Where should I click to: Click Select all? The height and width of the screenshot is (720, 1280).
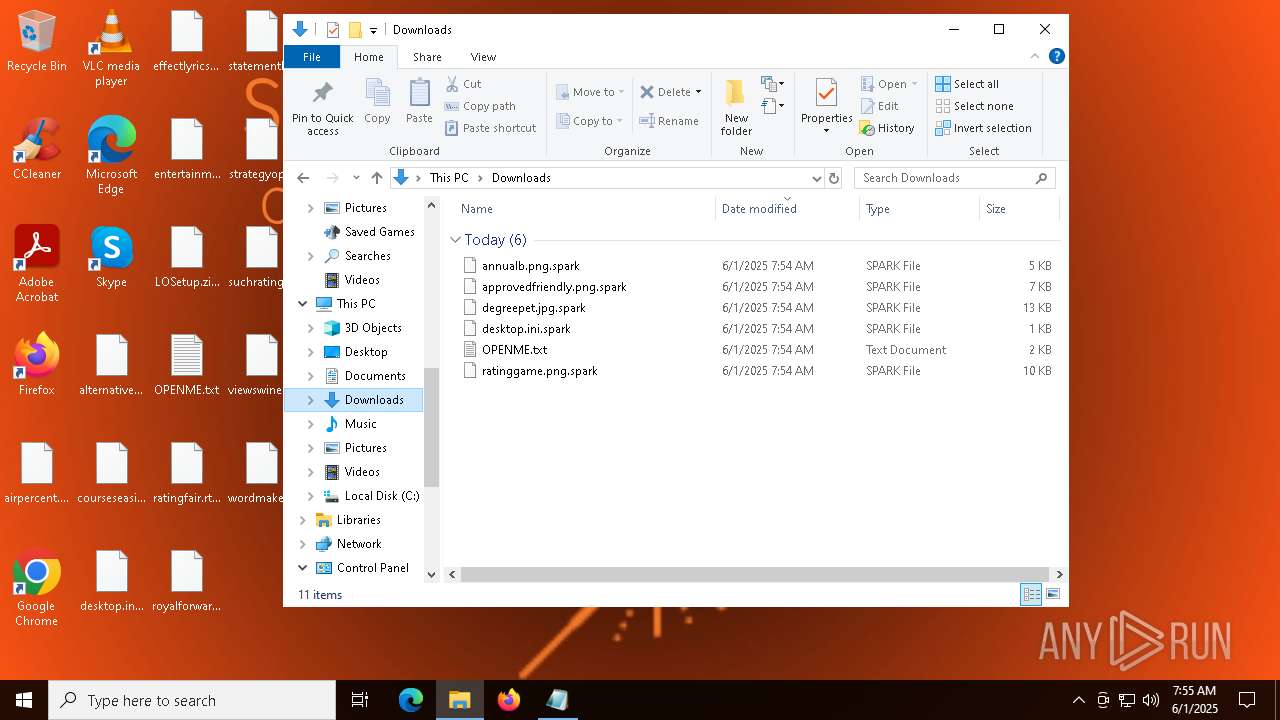tap(967, 84)
